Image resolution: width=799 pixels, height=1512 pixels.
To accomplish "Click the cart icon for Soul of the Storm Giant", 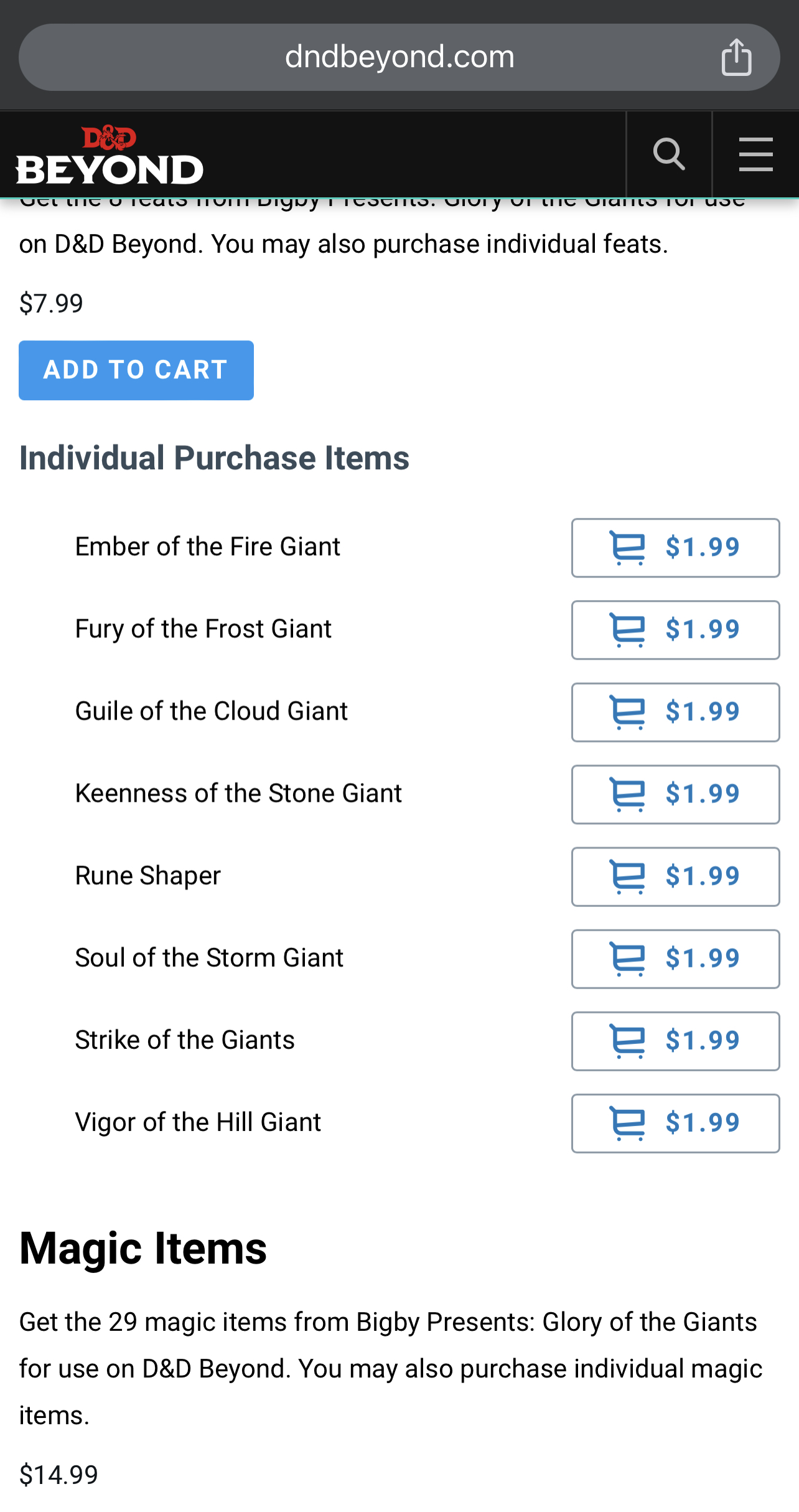I will (x=627, y=959).
